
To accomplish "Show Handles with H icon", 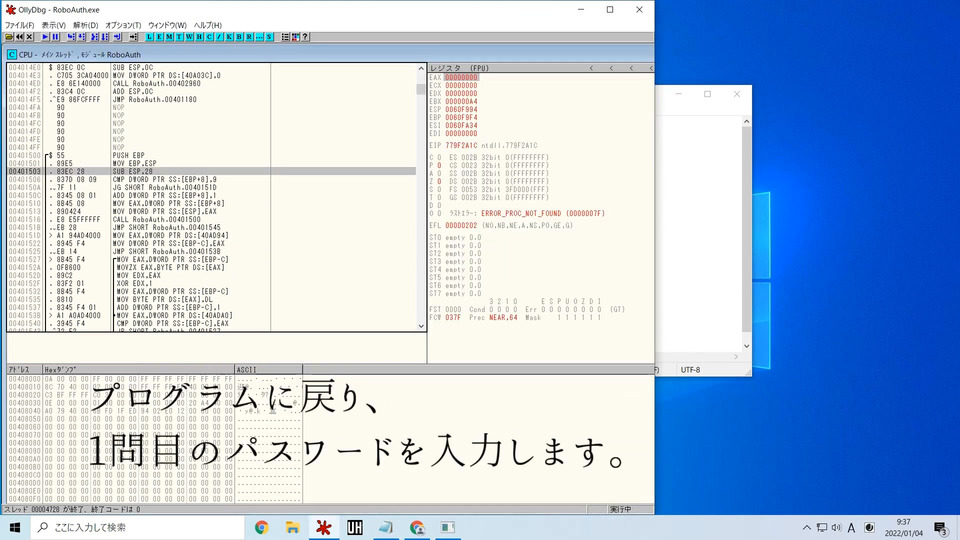I will click(x=199, y=37).
